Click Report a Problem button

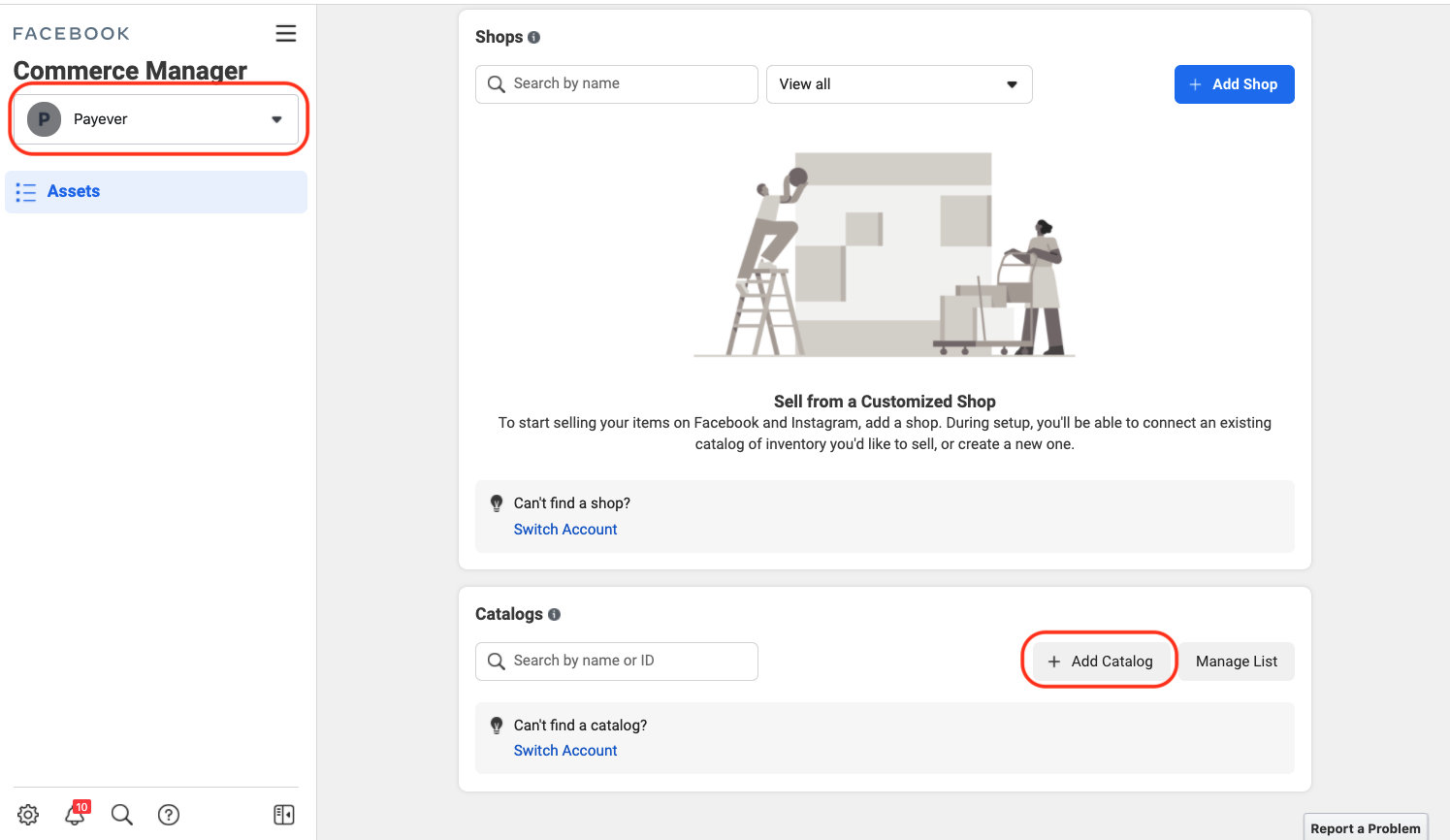[x=1366, y=827]
